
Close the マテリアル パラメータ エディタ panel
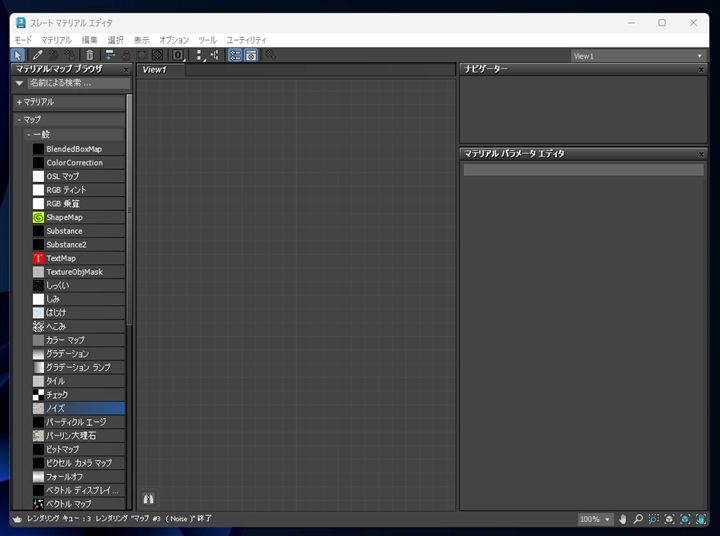point(701,154)
